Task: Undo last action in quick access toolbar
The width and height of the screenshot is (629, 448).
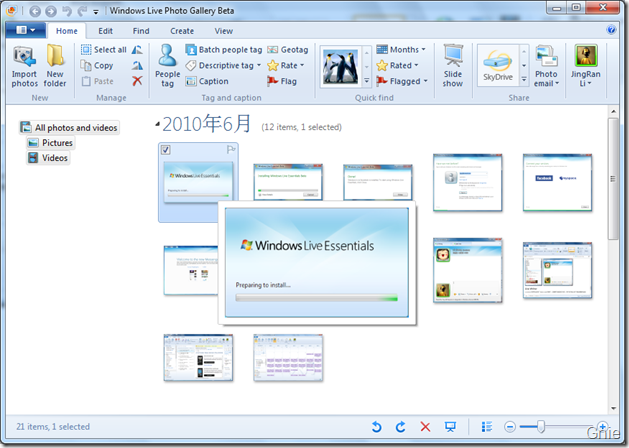Action: point(67,11)
